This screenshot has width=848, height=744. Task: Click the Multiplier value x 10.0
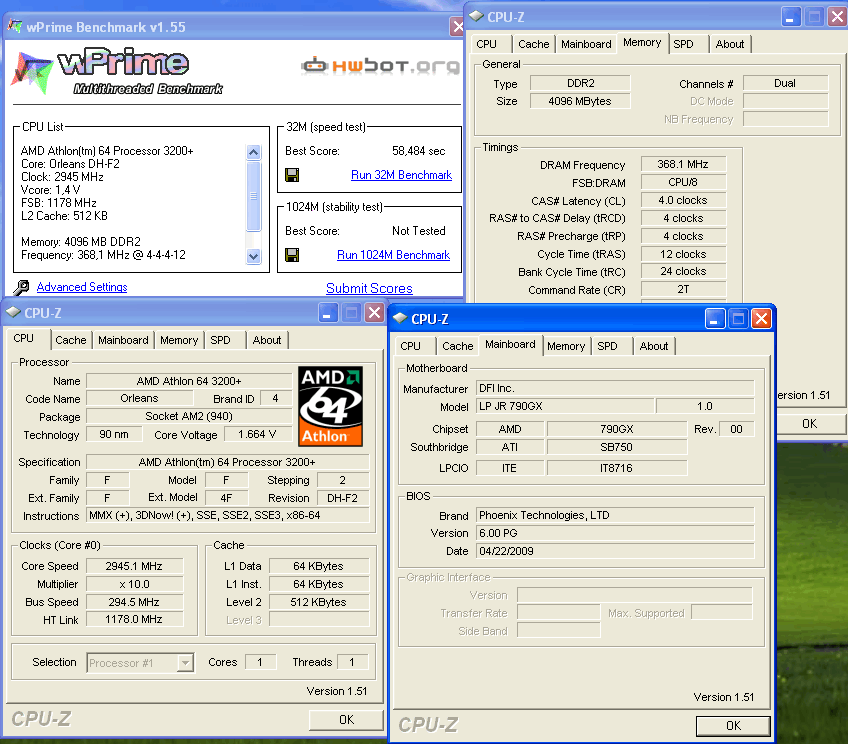(134, 584)
